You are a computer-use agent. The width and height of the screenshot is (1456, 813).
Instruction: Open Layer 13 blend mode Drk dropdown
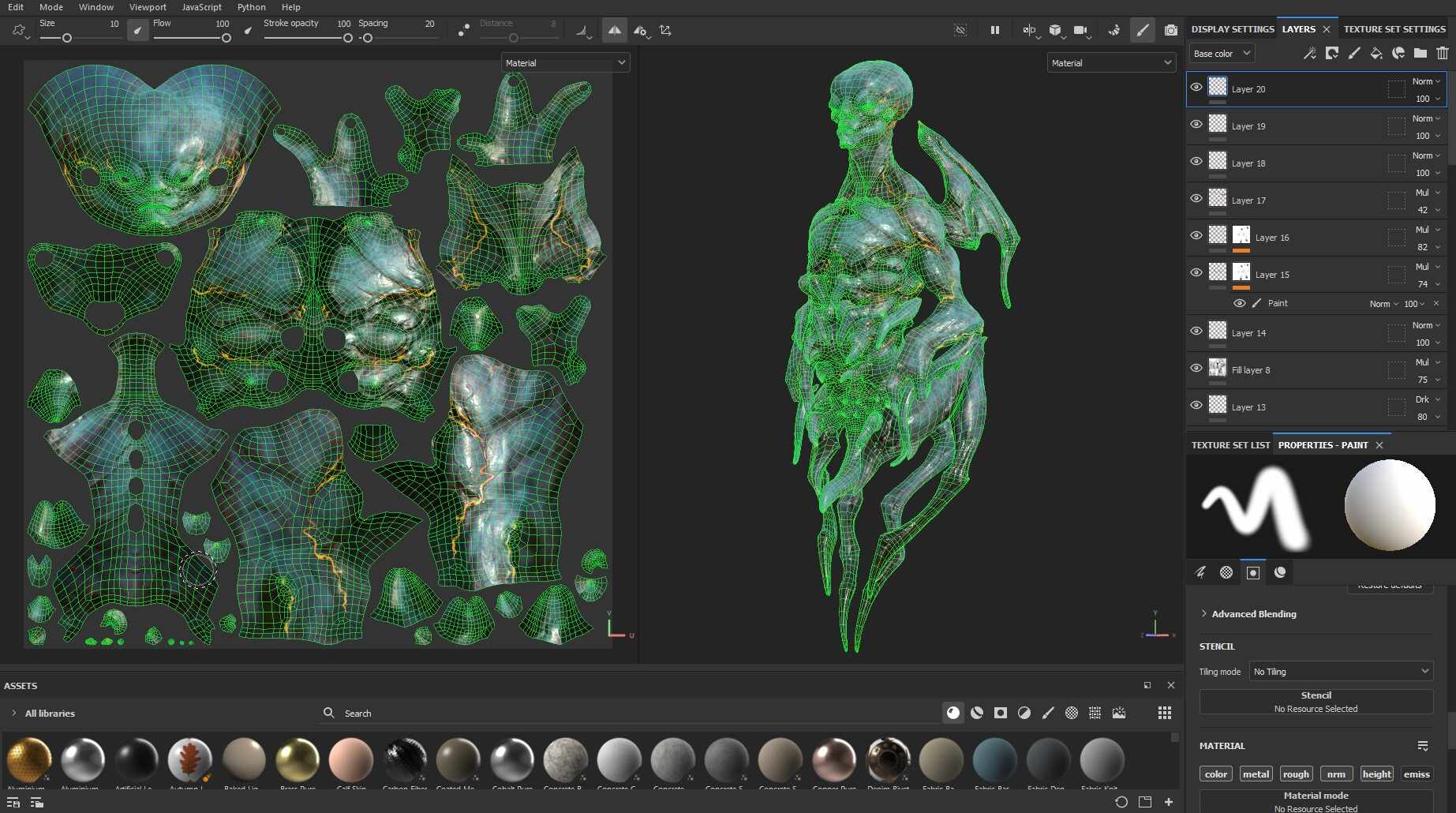click(1427, 399)
